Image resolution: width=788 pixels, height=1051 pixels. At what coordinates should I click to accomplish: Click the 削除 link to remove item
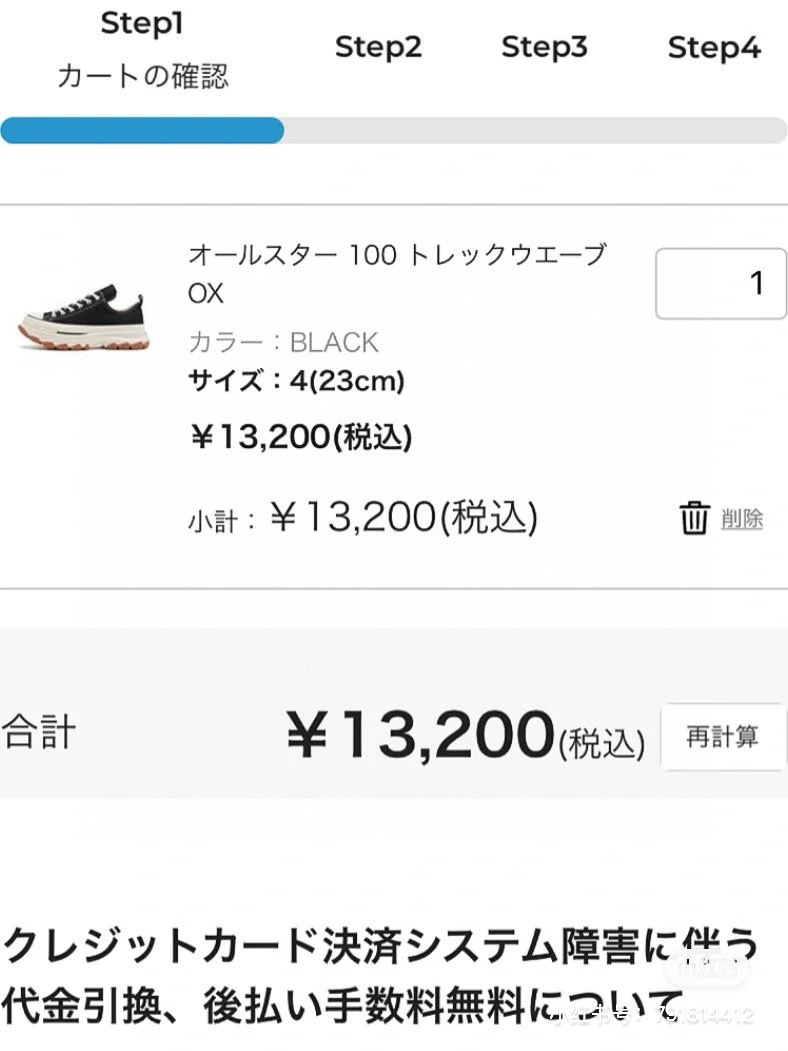pos(742,519)
